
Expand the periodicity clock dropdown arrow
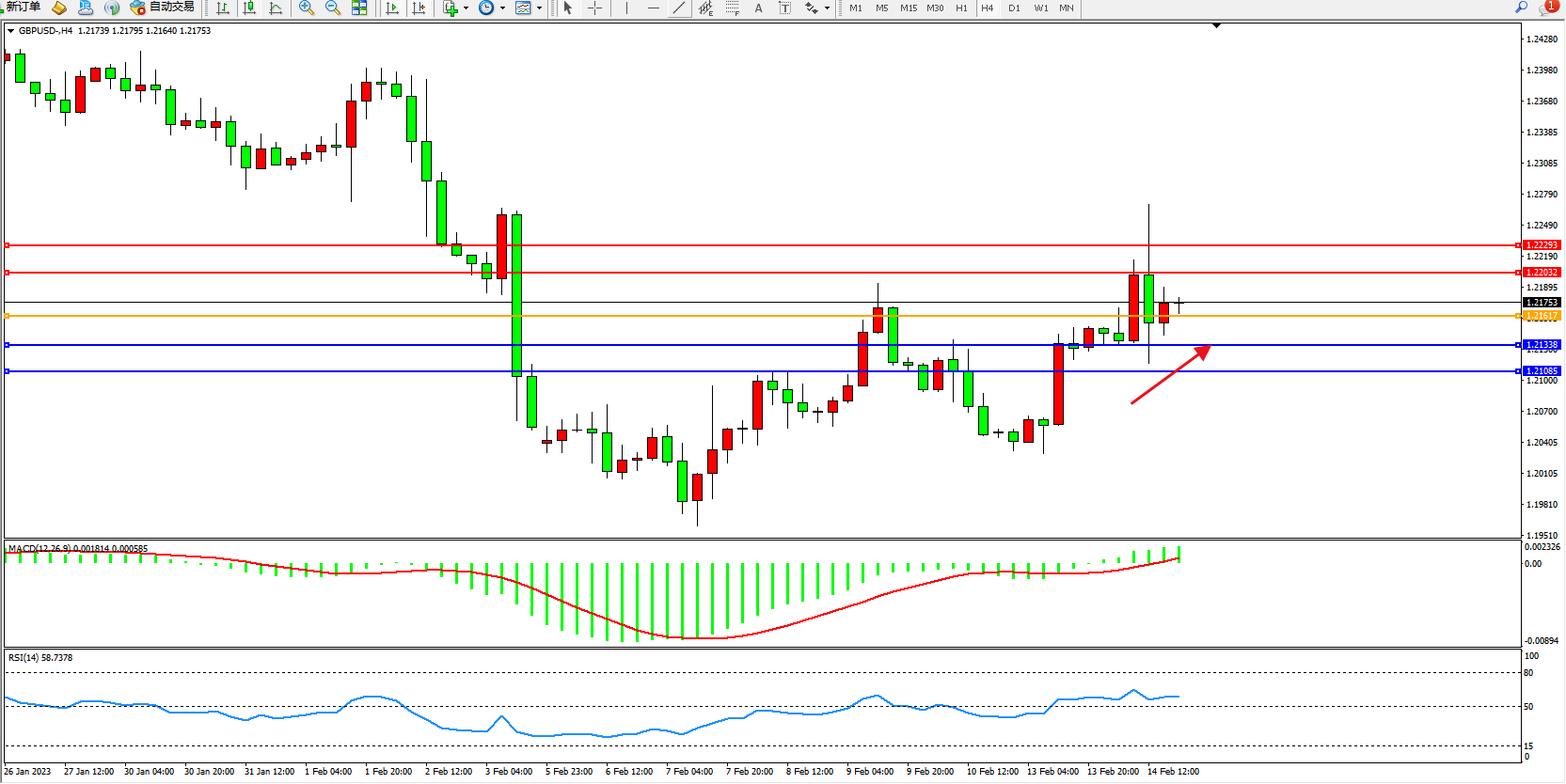502,8
